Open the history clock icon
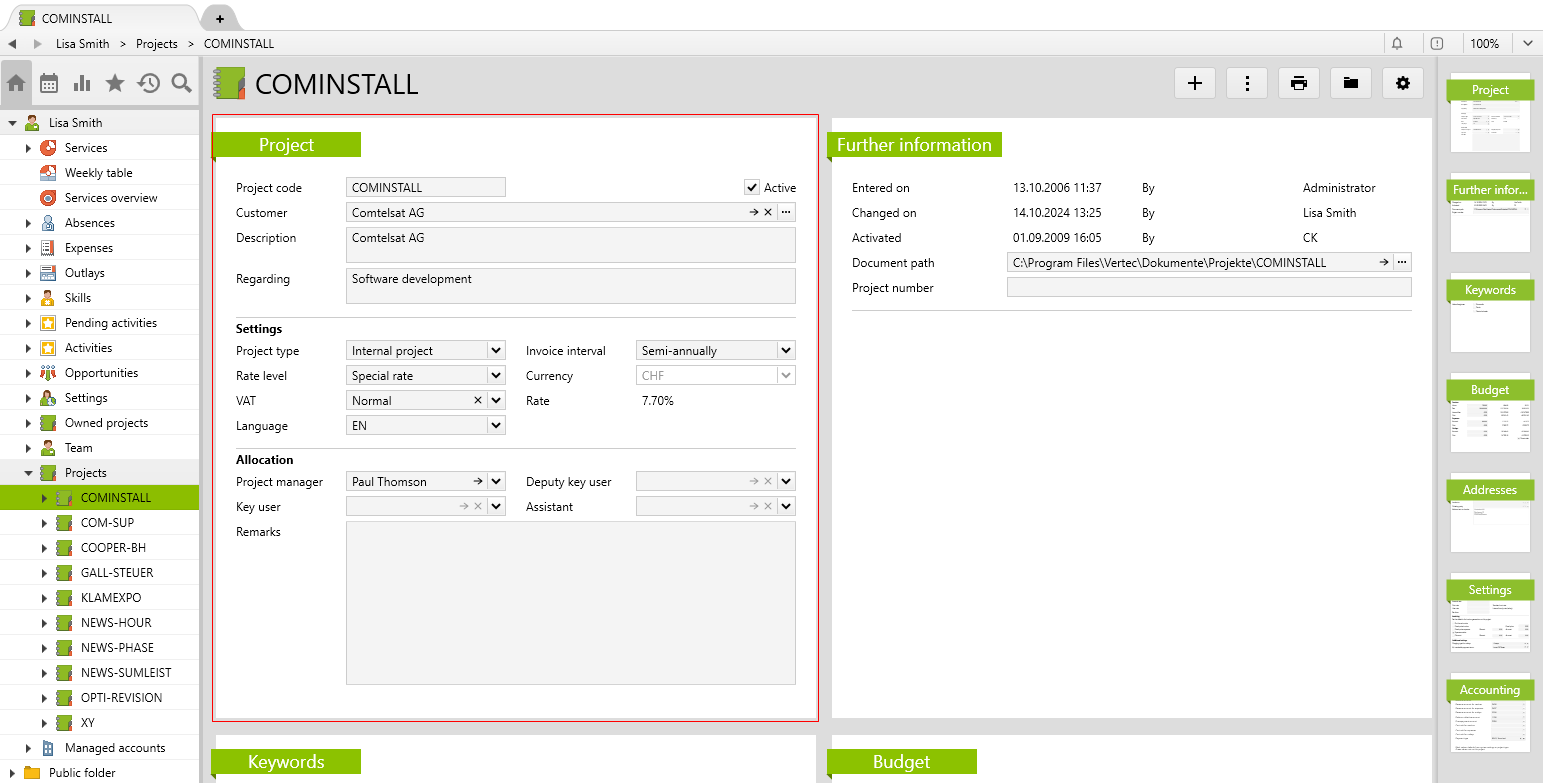1543x783 pixels. 148,84
